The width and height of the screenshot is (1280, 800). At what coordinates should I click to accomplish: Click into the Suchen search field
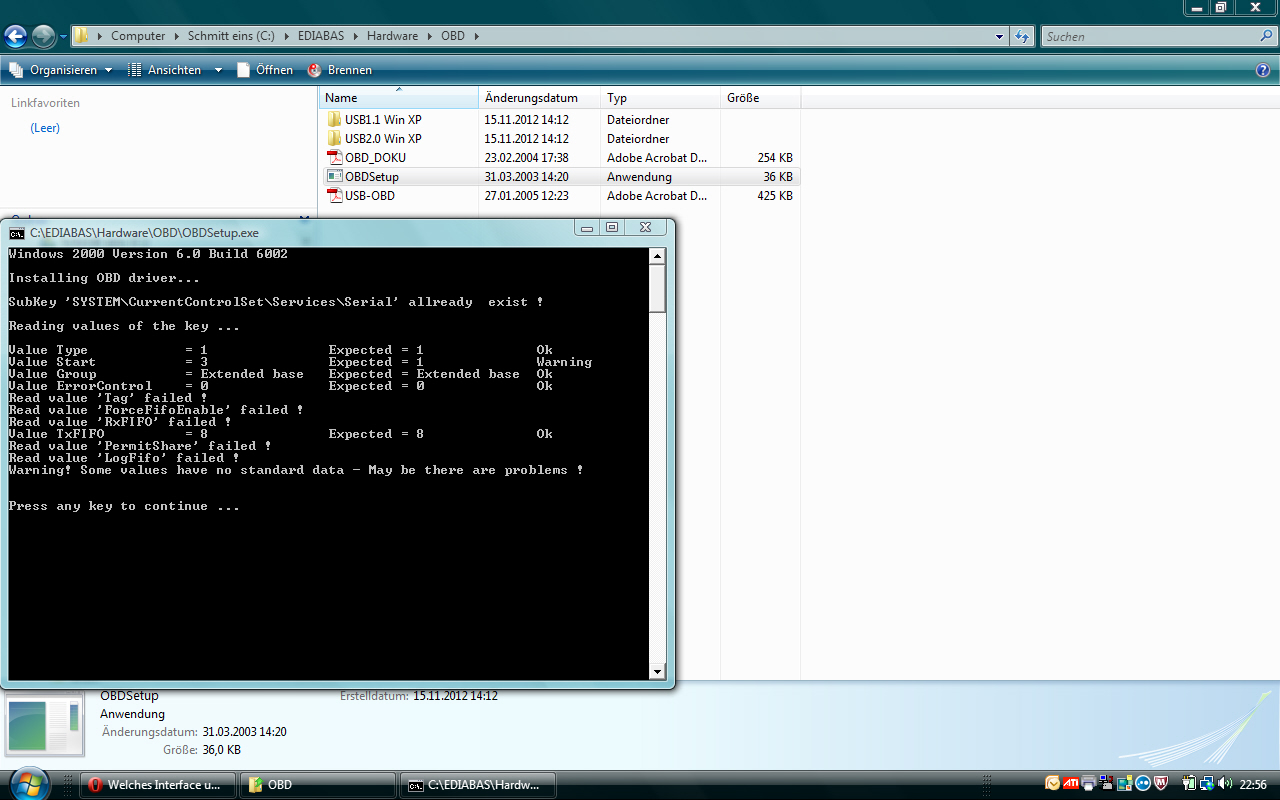pyautogui.click(x=1148, y=37)
